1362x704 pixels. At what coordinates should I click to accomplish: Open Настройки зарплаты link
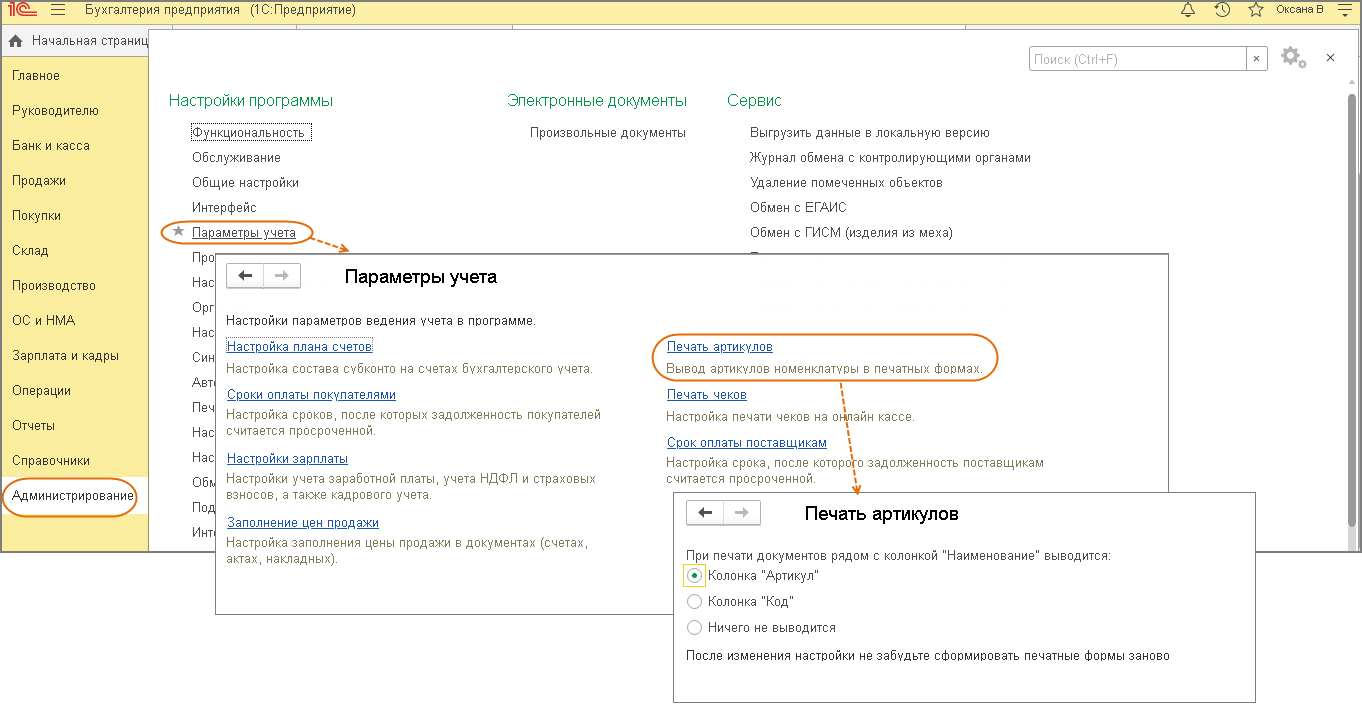[x=287, y=459]
